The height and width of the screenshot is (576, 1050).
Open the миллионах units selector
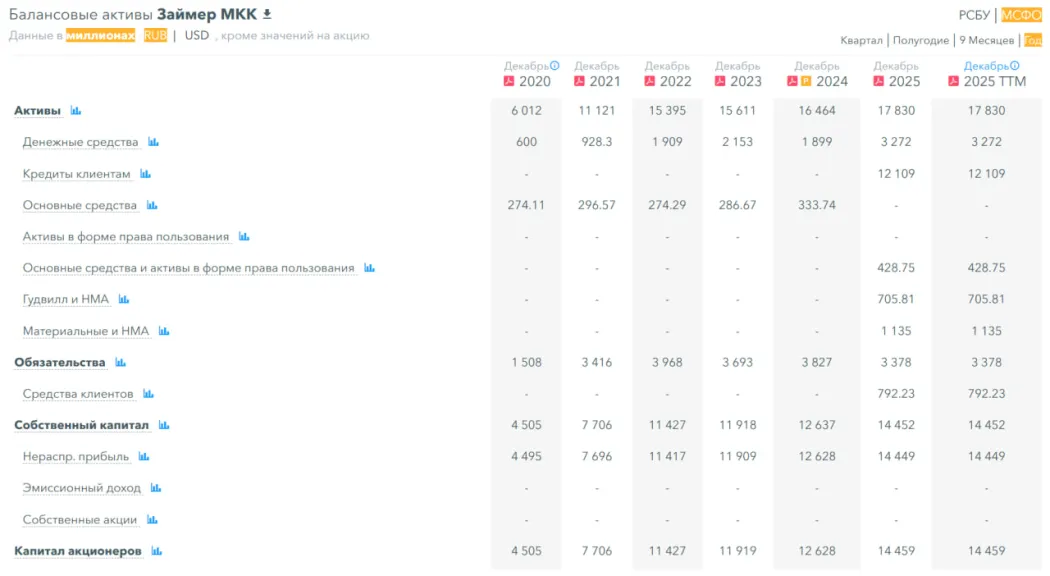(x=100, y=36)
